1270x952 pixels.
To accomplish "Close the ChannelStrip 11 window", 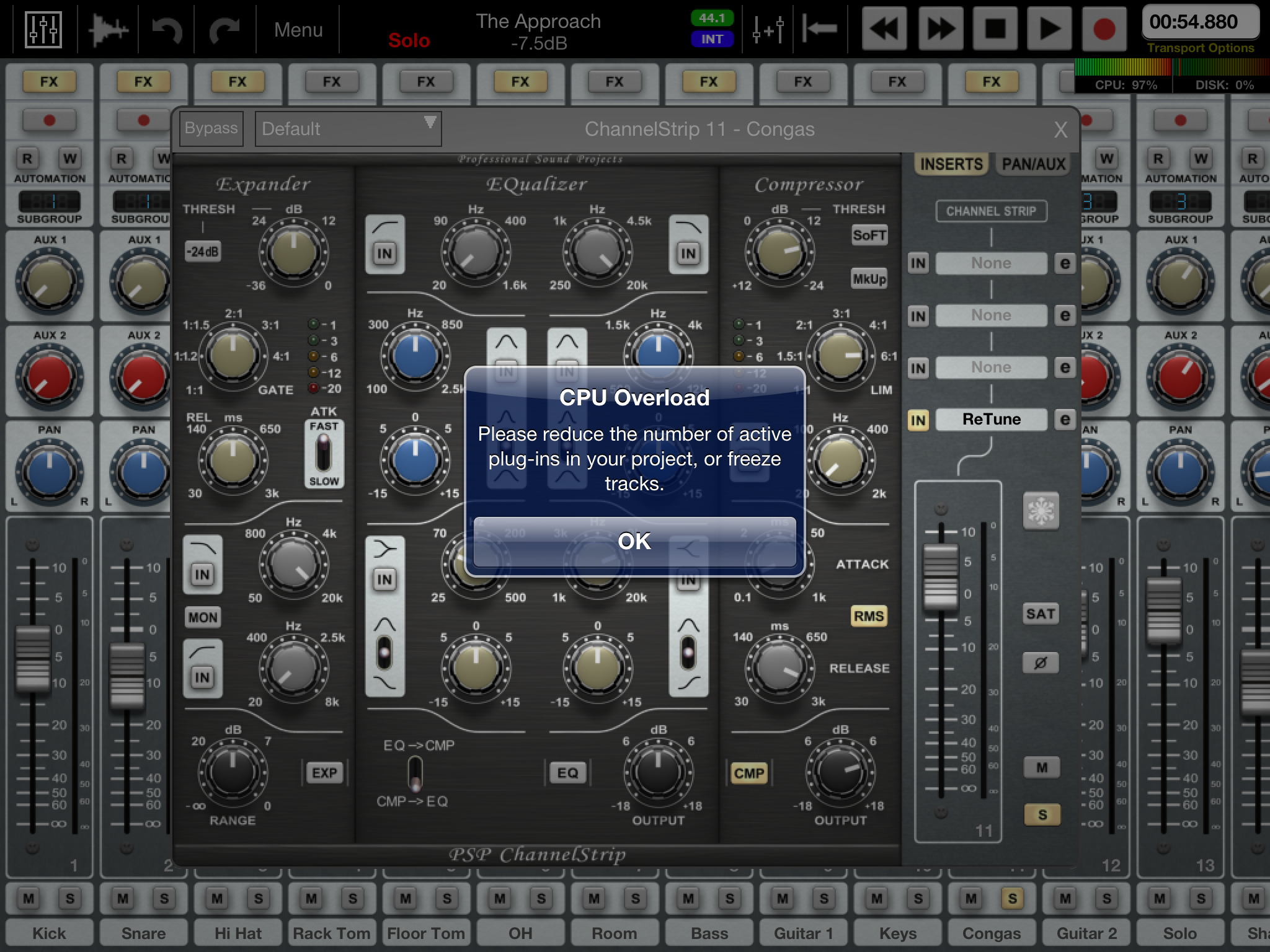I will 1060,130.
